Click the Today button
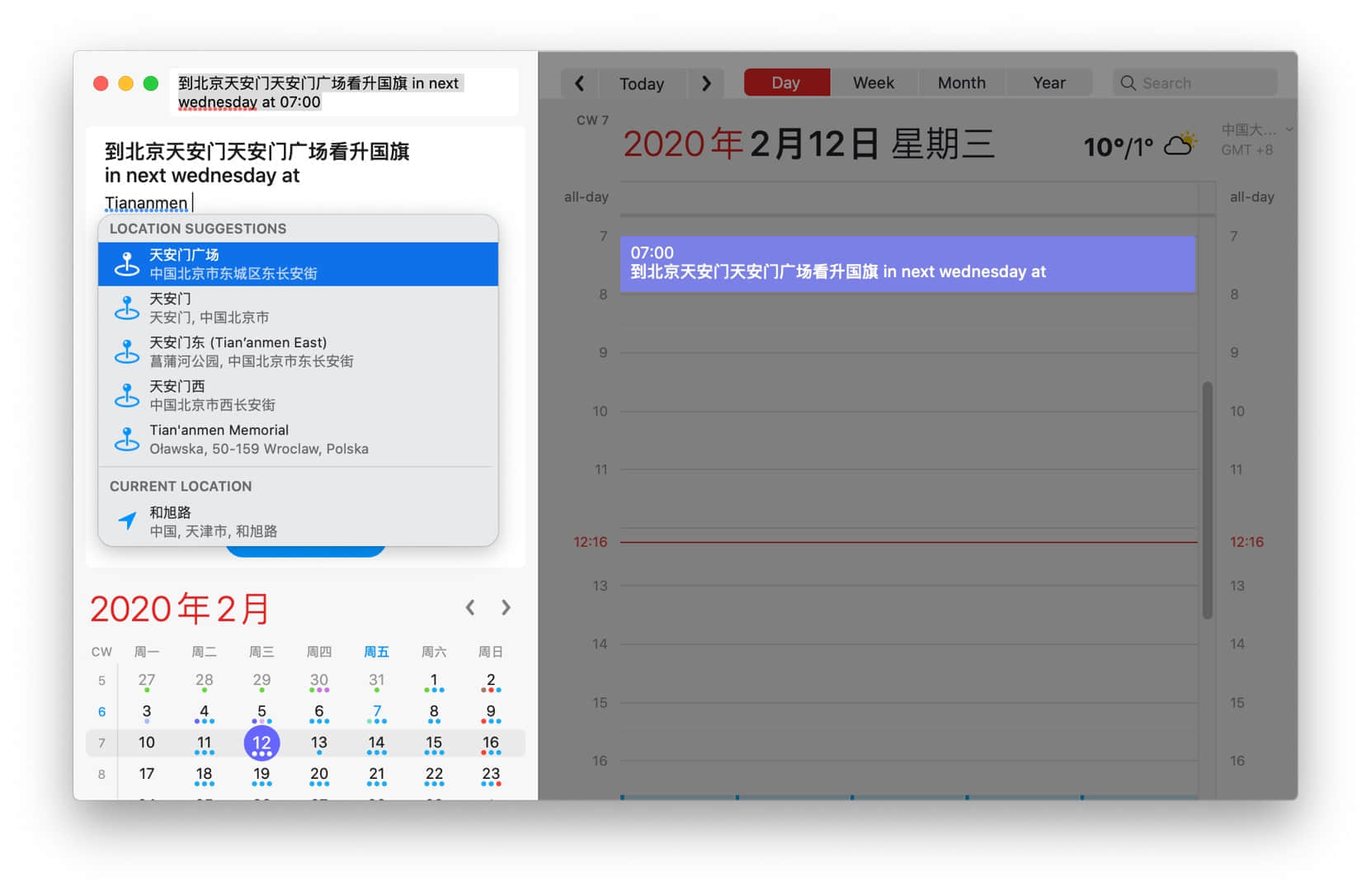This screenshot has height=896, width=1371. [642, 83]
